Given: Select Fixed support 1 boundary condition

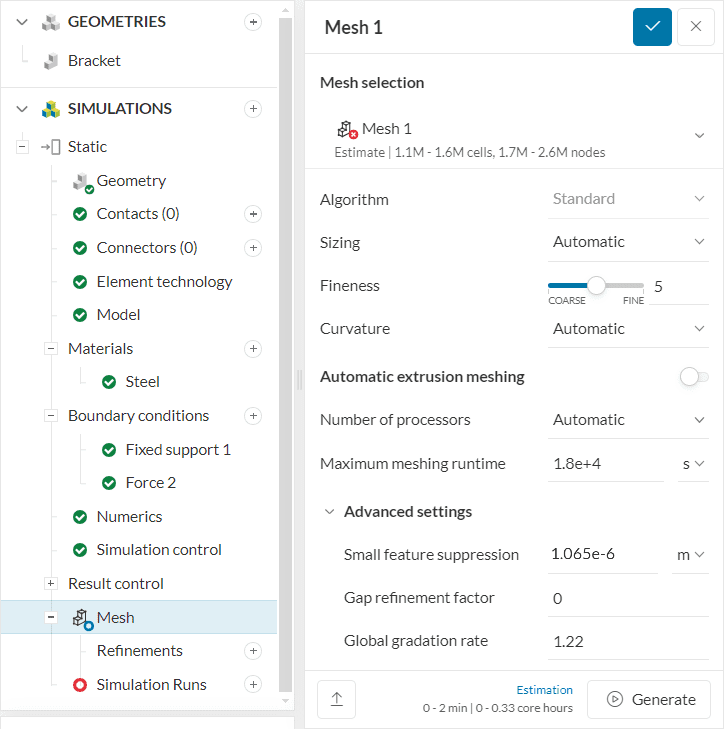Looking at the screenshot, I should (177, 450).
